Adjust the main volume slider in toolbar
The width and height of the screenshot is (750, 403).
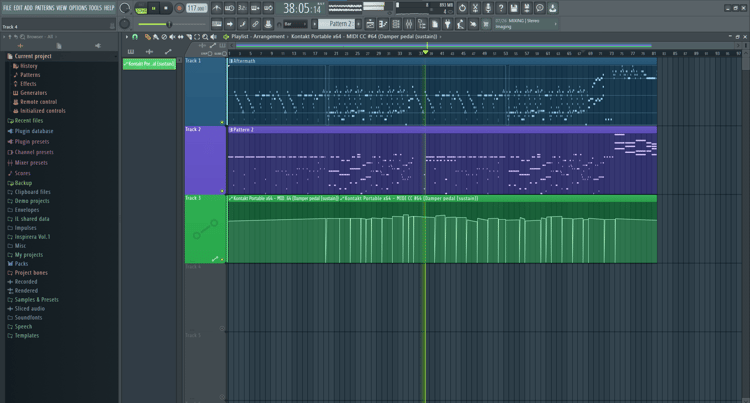pyautogui.click(x=169, y=24)
